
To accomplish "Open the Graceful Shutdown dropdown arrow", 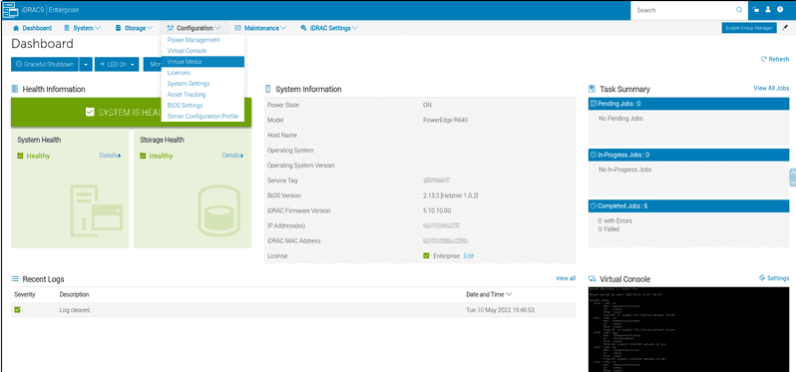I will click(x=86, y=64).
